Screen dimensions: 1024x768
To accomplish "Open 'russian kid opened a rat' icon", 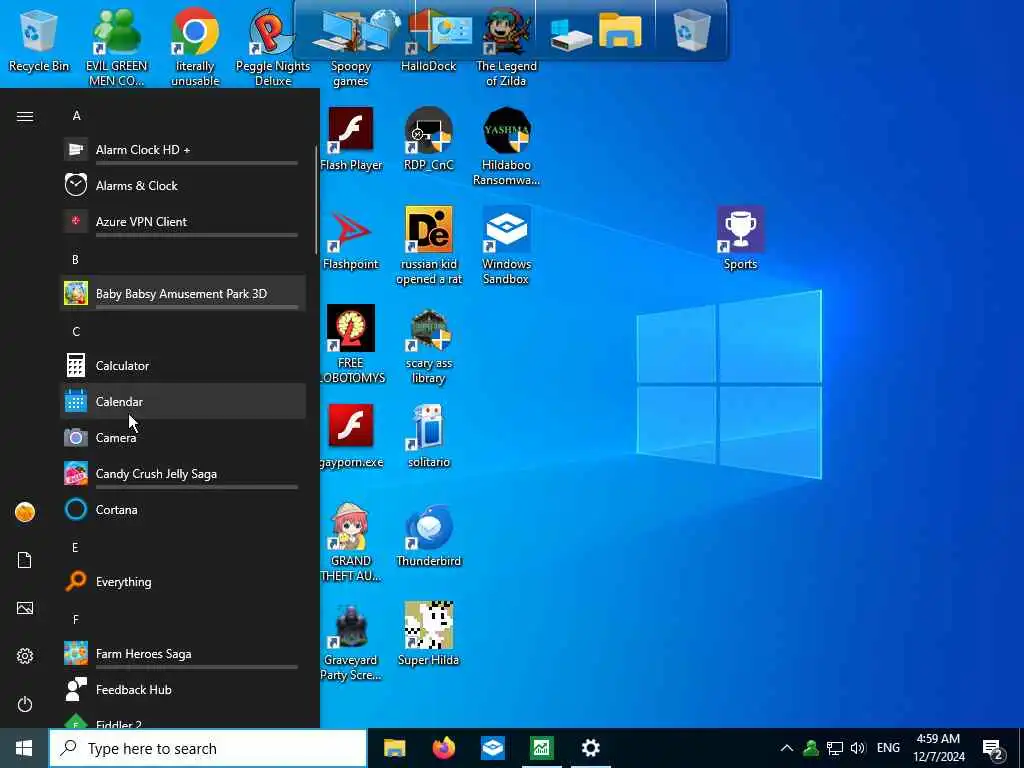I will pos(428,246).
